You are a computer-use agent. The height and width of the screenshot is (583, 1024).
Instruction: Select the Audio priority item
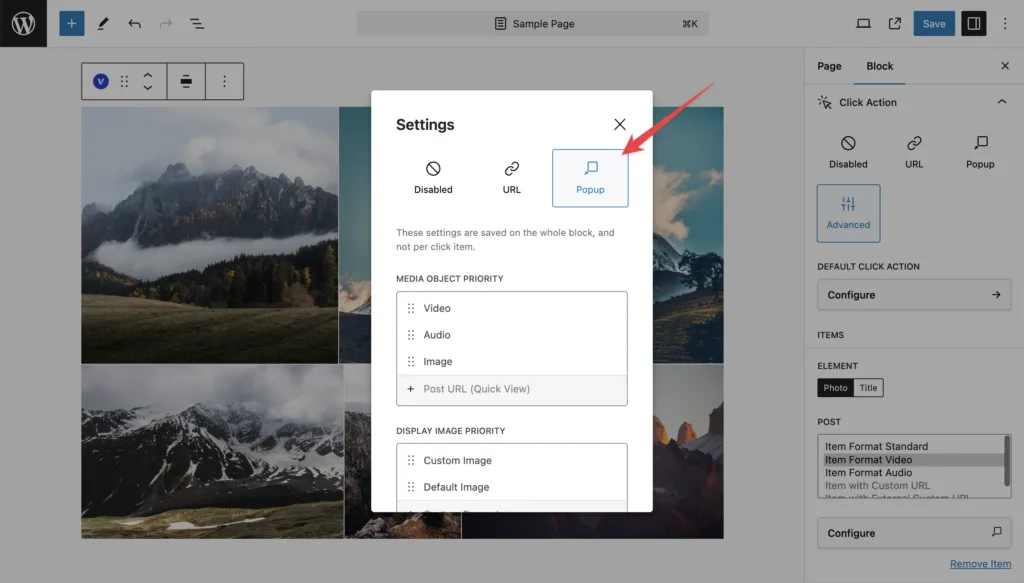tap(511, 335)
